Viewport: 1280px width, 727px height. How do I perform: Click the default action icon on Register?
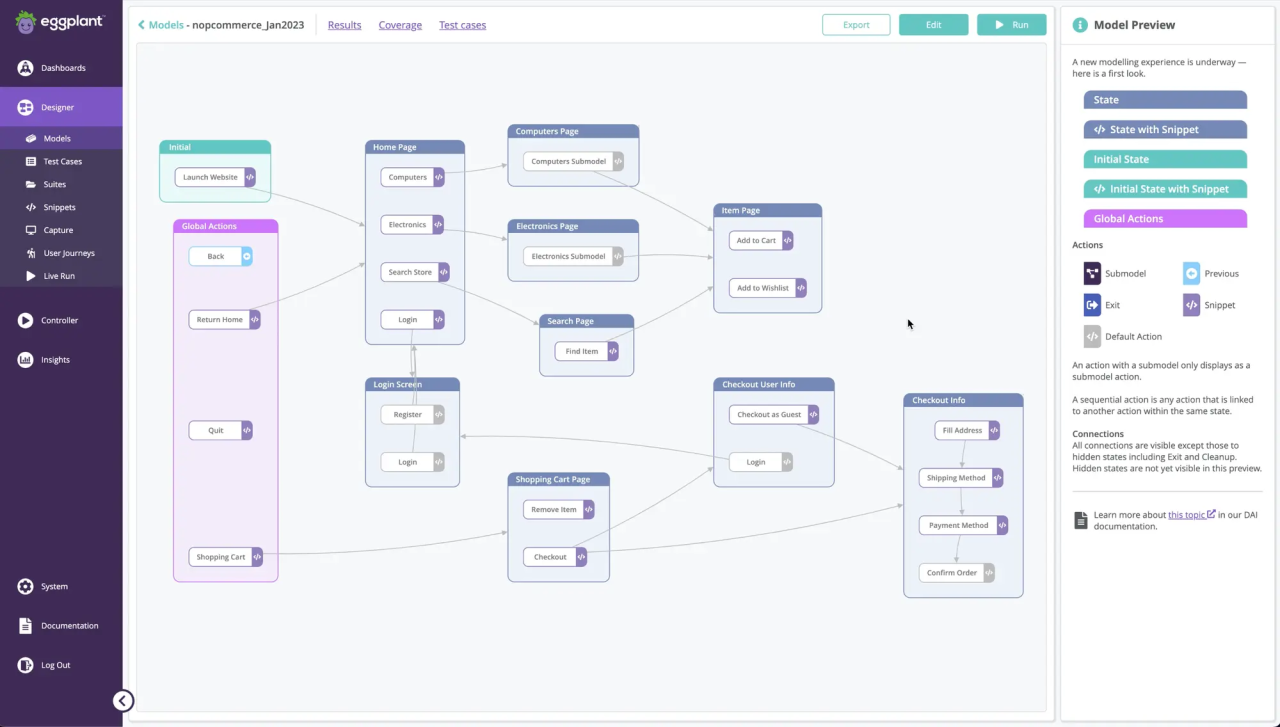tap(438, 414)
